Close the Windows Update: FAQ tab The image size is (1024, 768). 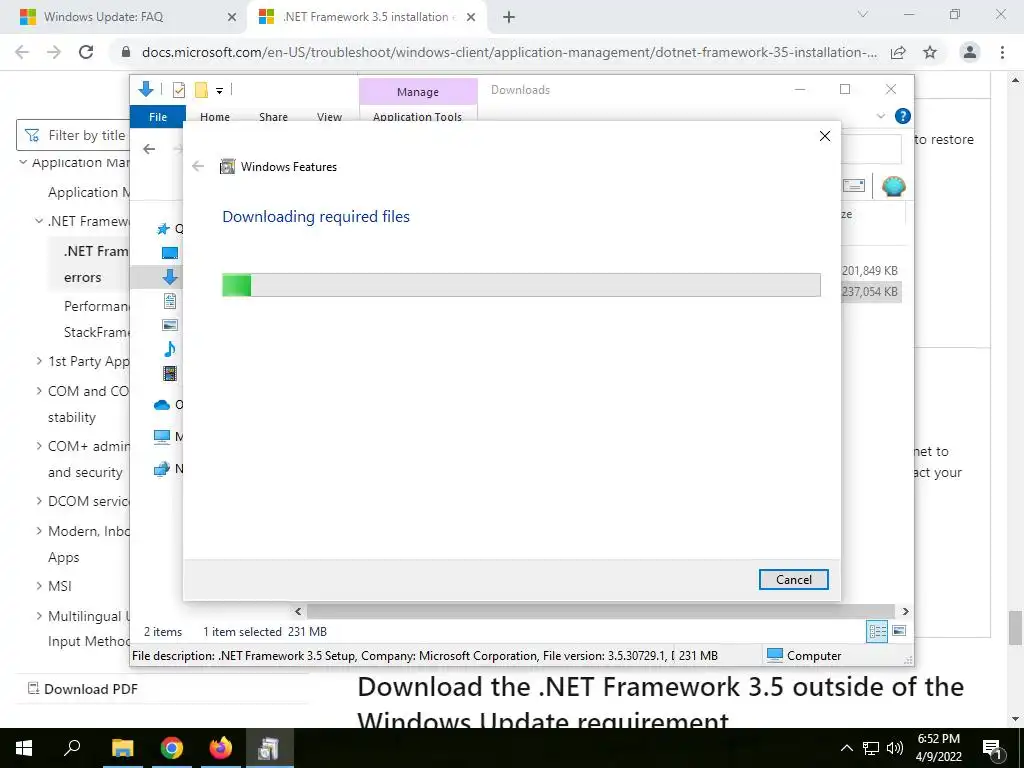[x=231, y=18]
